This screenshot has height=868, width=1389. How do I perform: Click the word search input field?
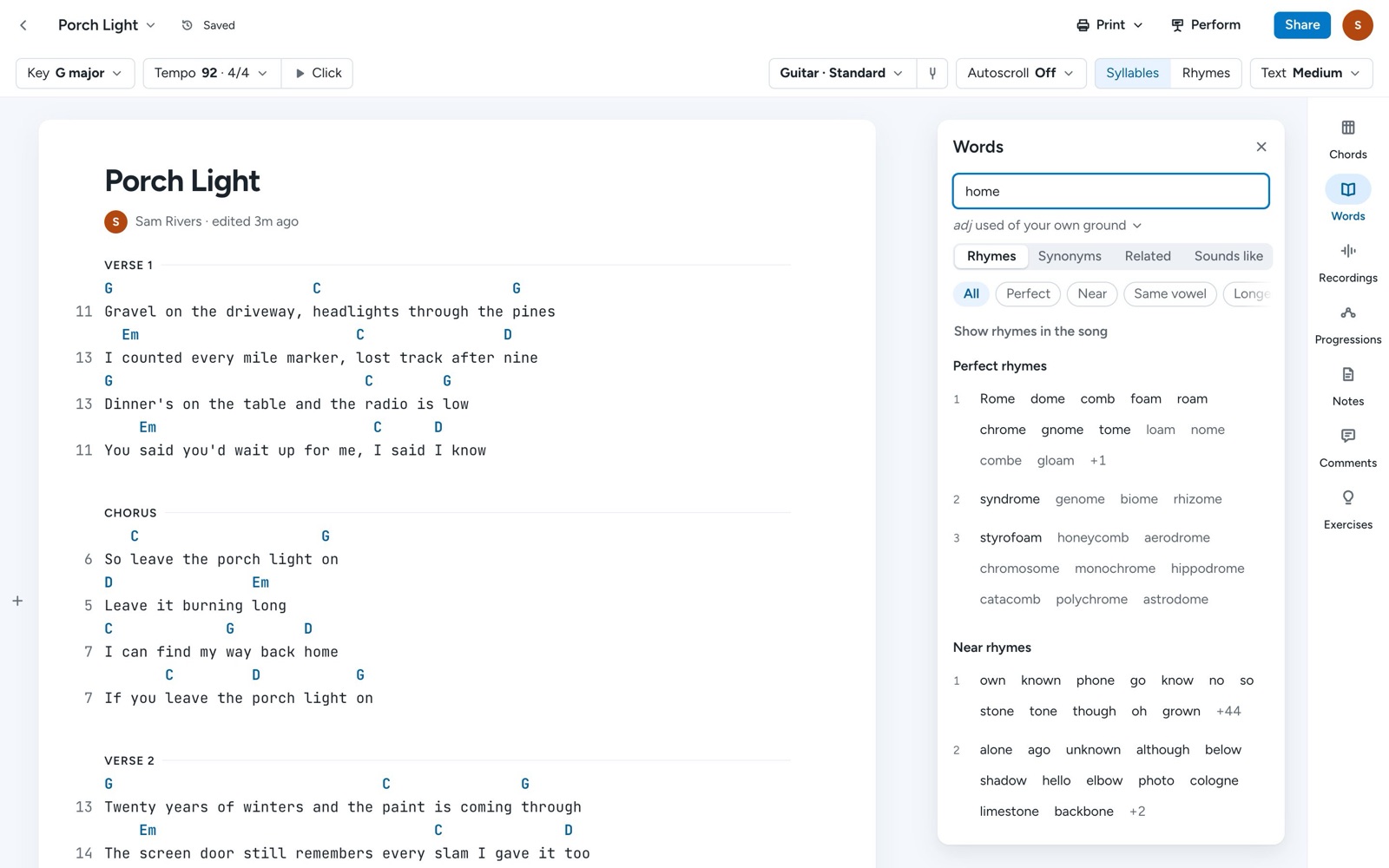[1110, 191]
